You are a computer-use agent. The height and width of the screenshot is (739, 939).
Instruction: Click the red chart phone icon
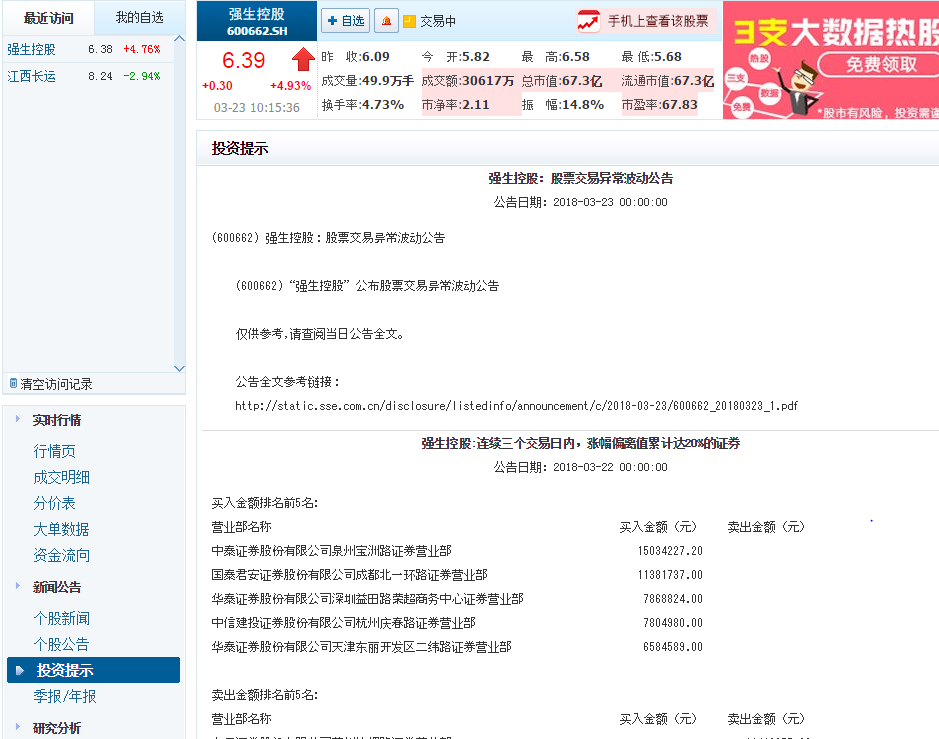[588, 22]
